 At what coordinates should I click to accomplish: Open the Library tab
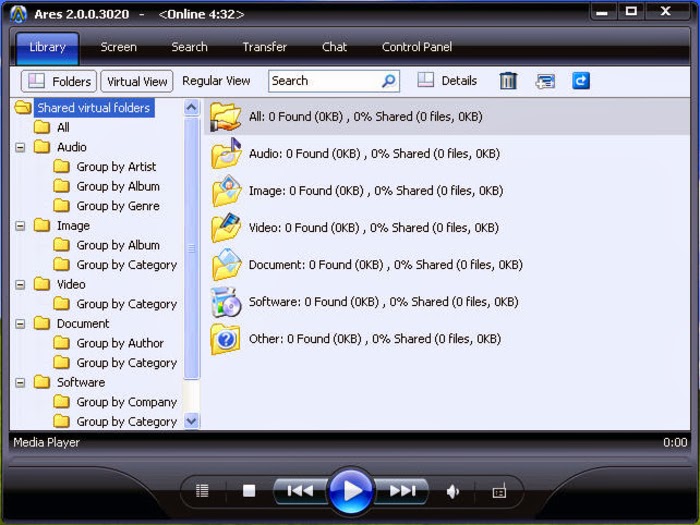point(47,47)
